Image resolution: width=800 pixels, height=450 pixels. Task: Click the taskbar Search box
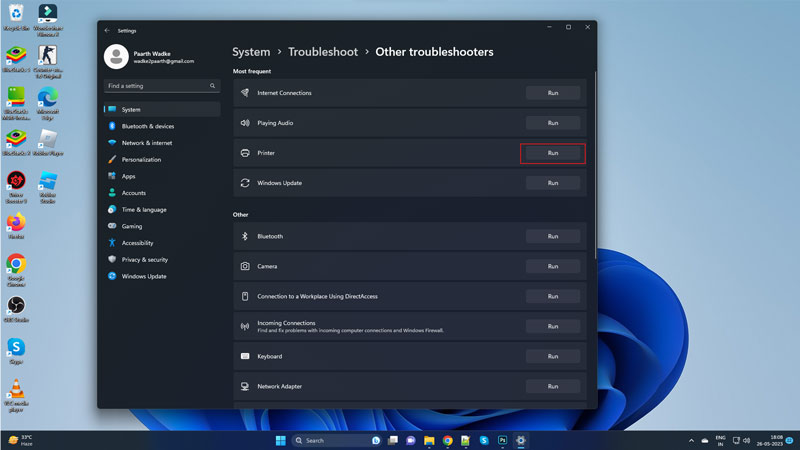click(x=337, y=440)
